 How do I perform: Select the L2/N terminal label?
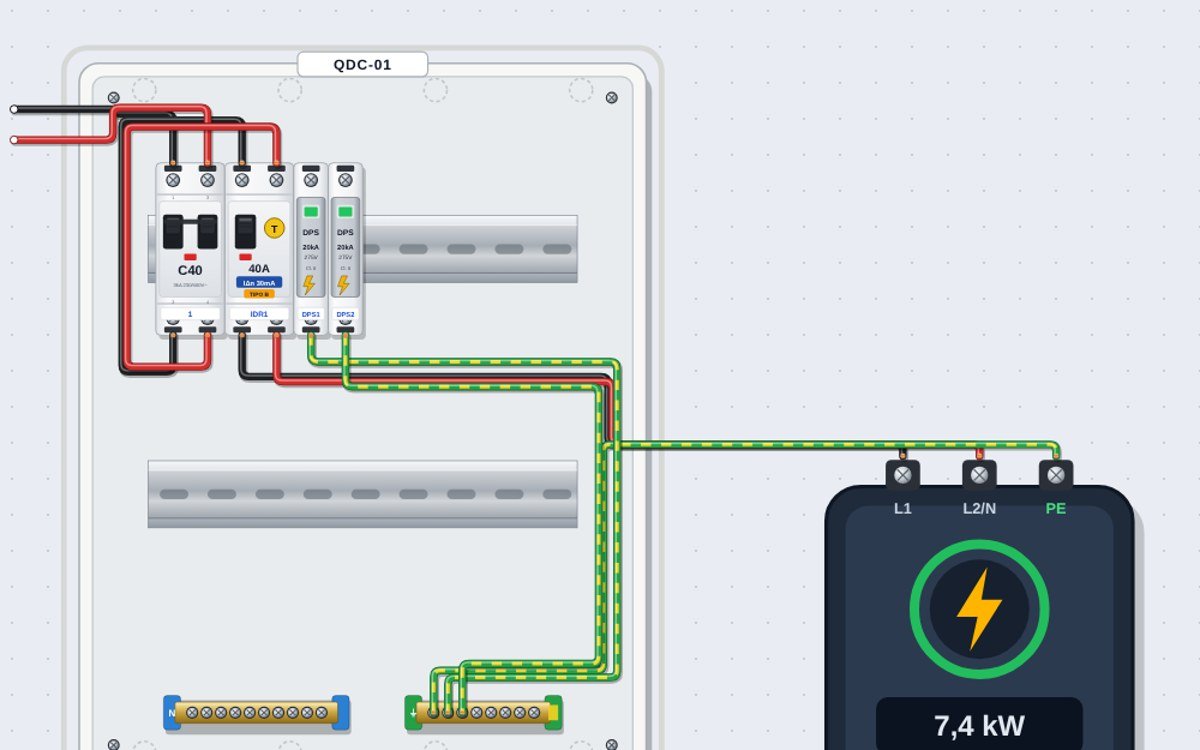[979, 508]
